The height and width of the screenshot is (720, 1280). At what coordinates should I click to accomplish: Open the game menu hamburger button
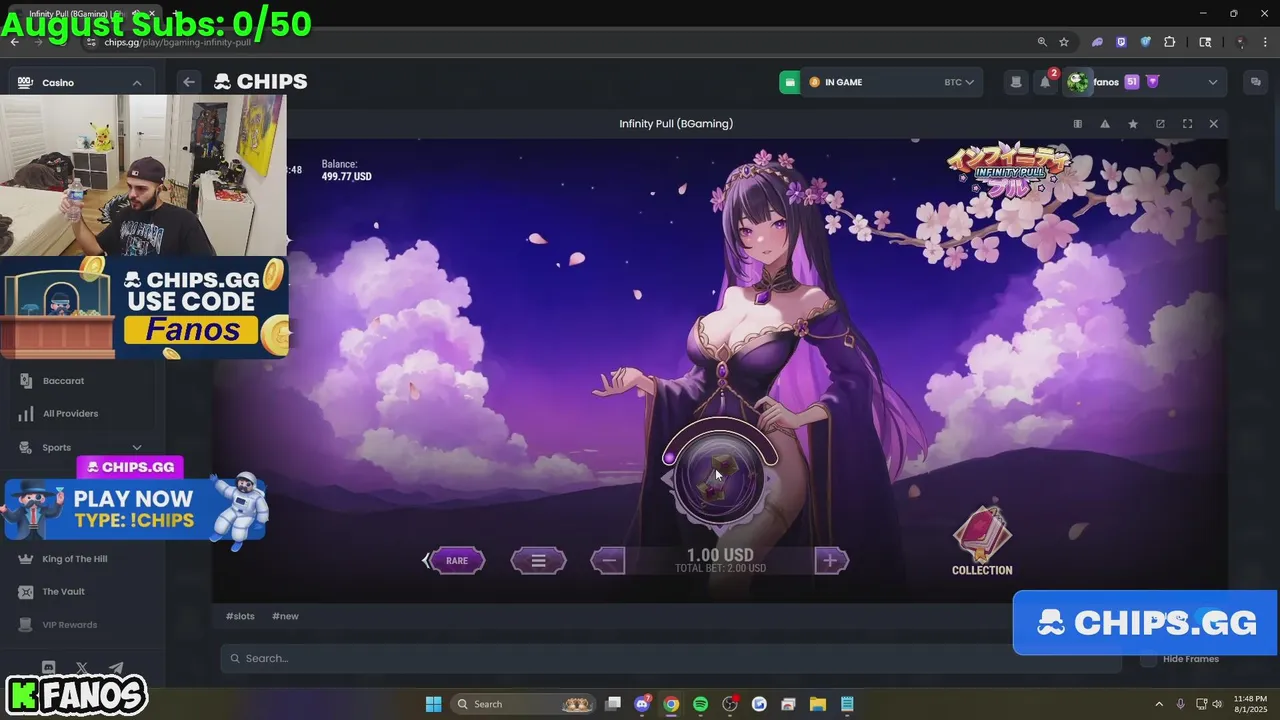coord(538,561)
